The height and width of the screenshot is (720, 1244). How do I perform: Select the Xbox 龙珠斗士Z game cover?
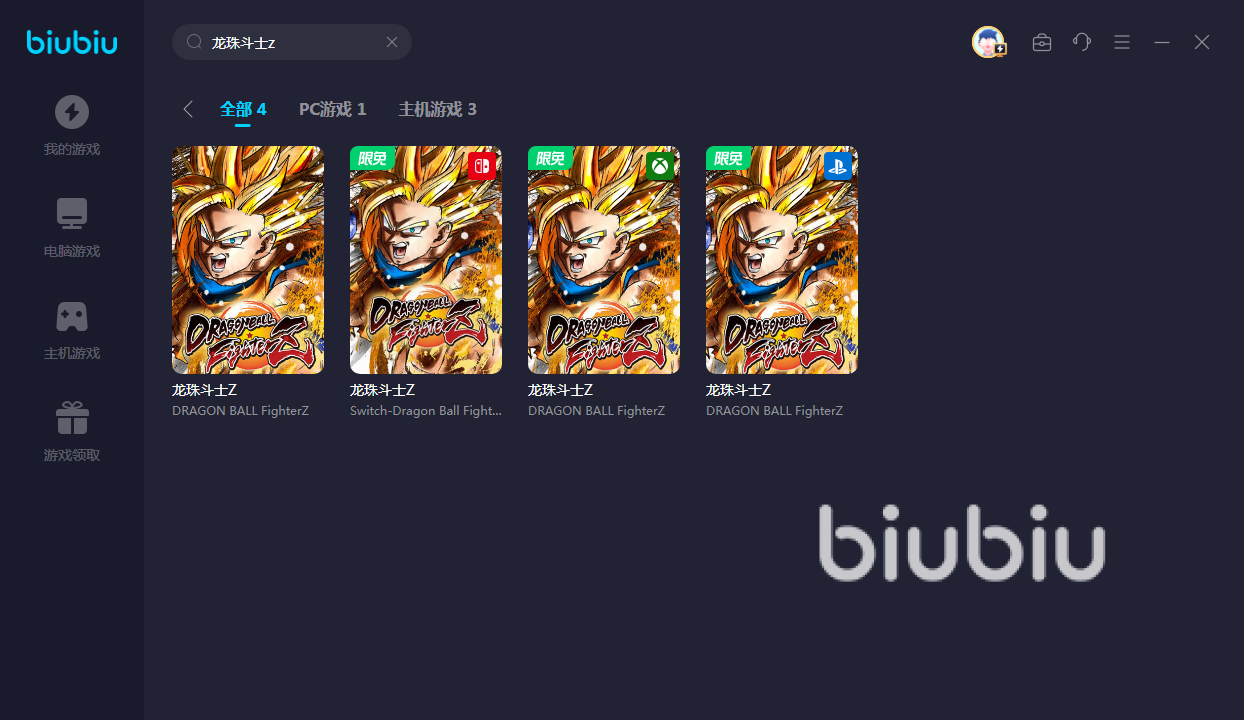(604, 260)
